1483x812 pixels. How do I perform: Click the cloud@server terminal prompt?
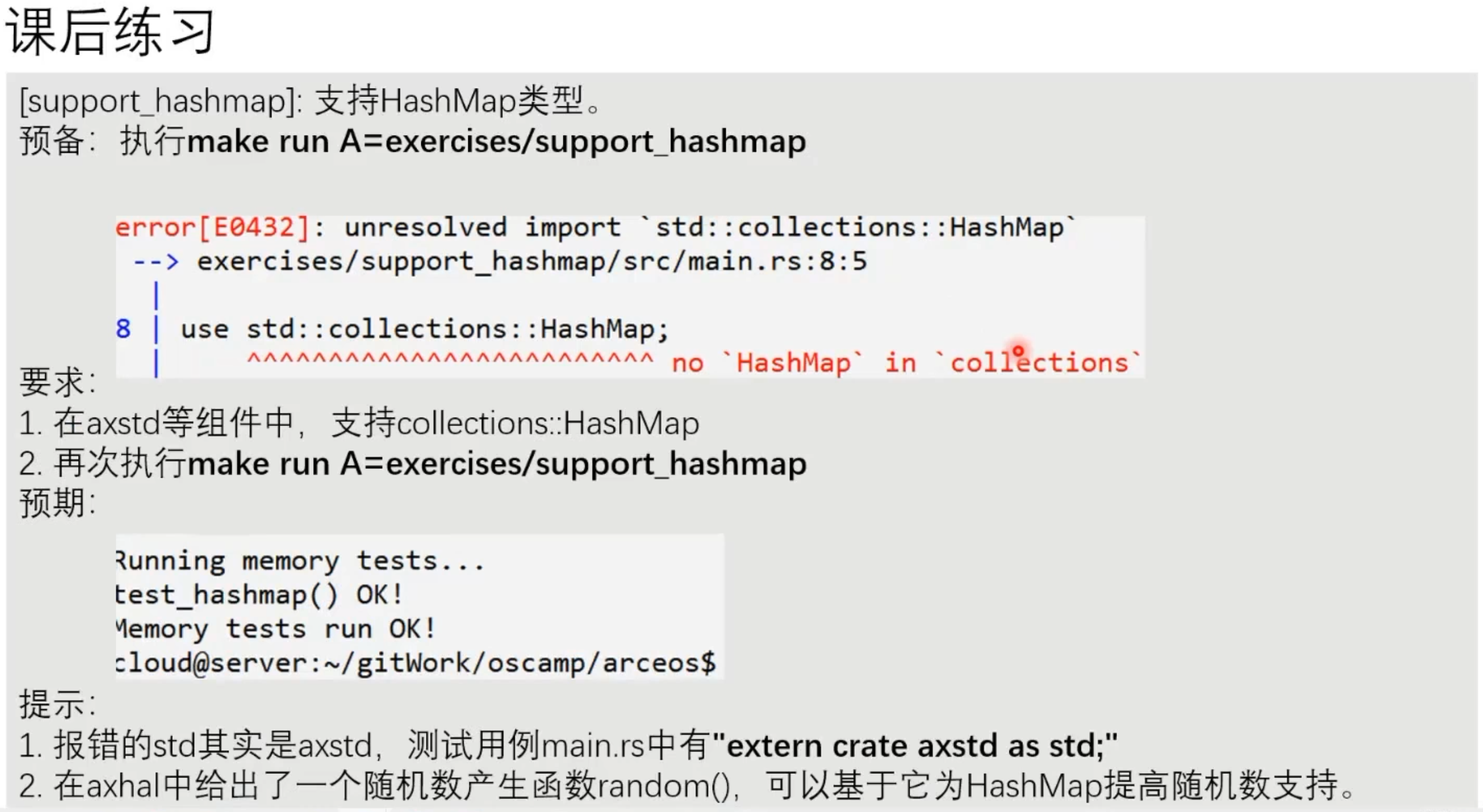click(x=415, y=663)
